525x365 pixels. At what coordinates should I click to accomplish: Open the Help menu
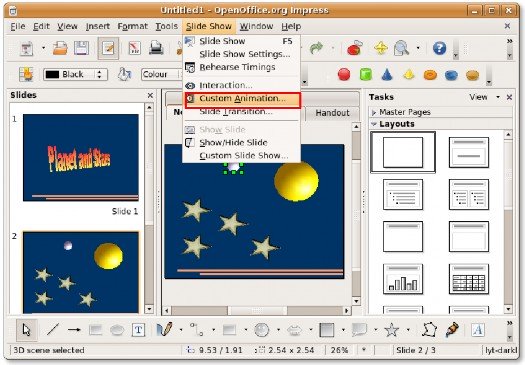[x=291, y=26]
